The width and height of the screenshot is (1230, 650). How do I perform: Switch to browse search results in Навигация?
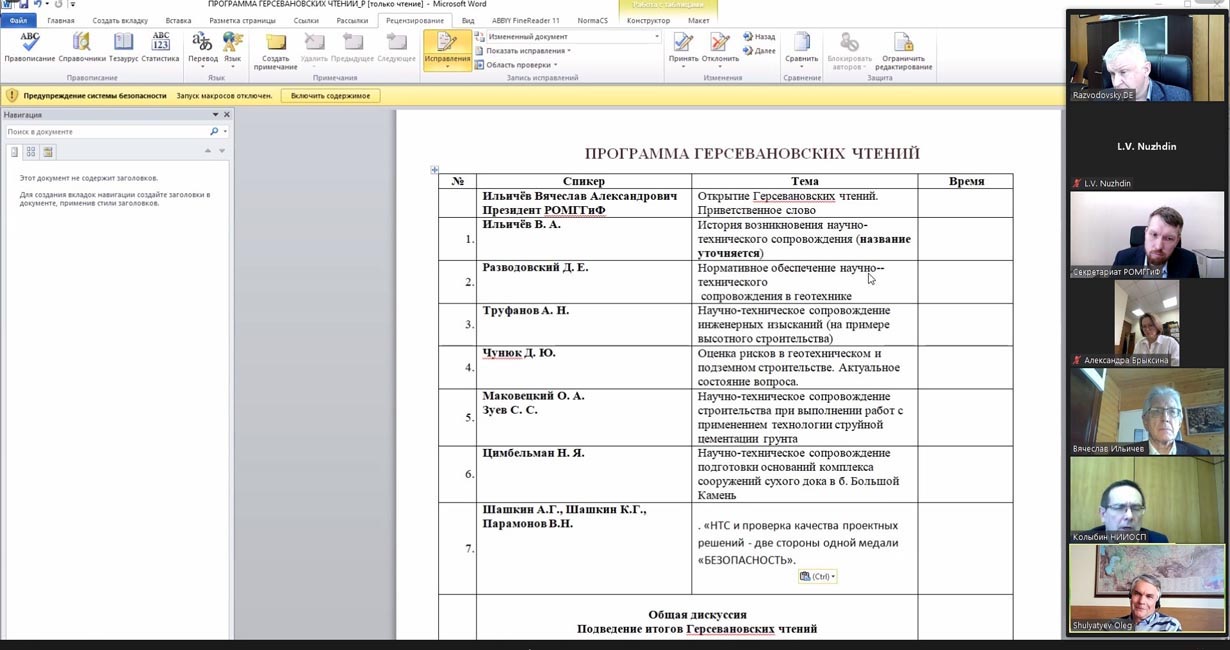48,152
